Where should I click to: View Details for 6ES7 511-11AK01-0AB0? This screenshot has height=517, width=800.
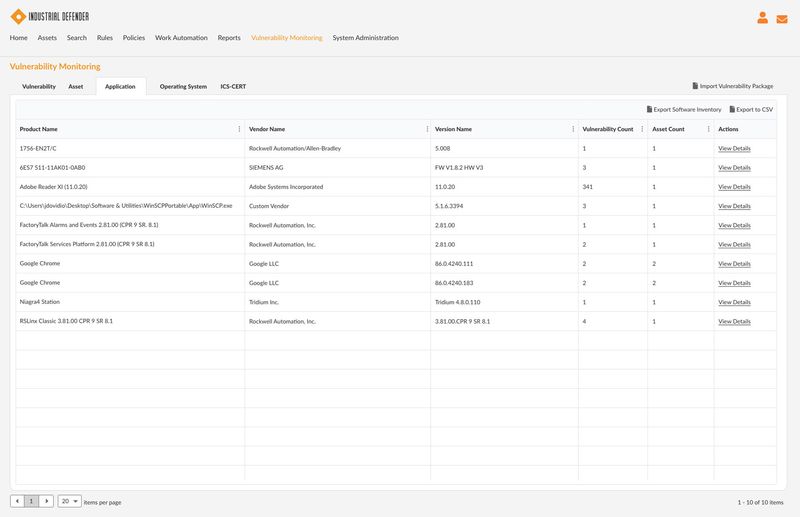click(x=734, y=168)
